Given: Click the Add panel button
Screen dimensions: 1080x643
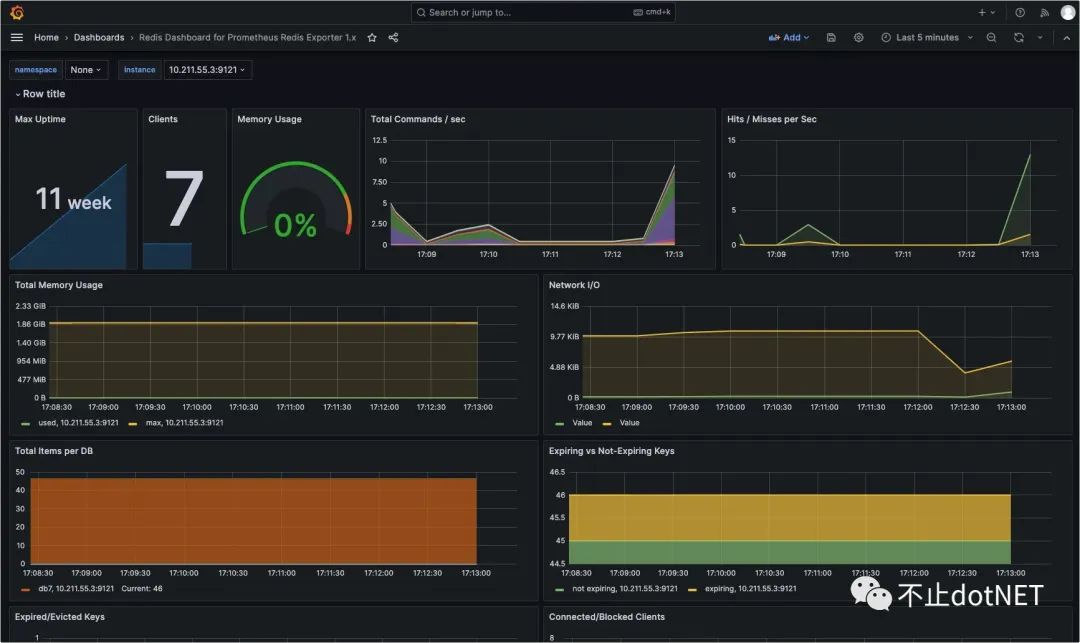Looking at the screenshot, I should (789, 38).
